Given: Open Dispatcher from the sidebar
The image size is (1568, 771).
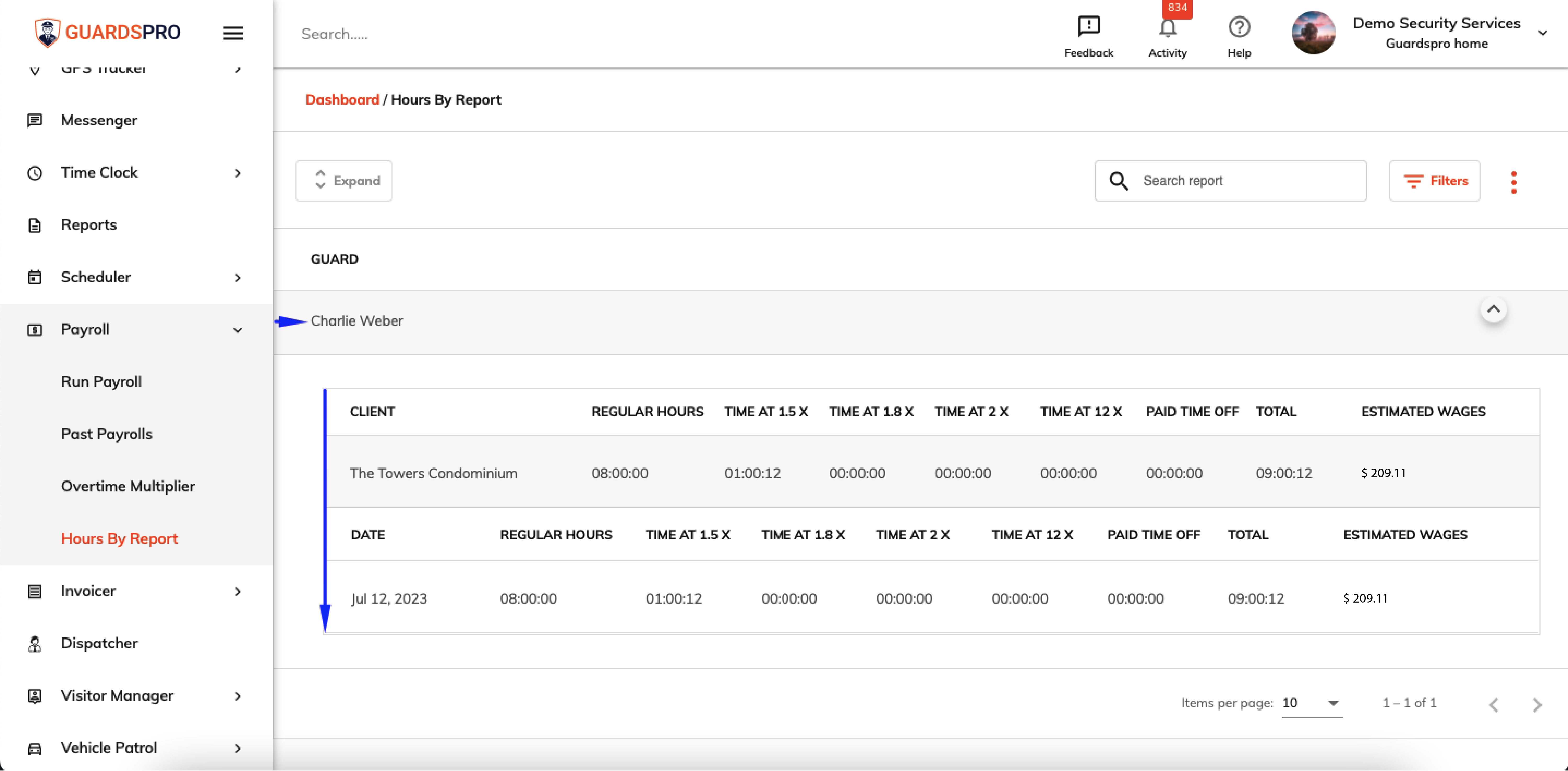Looking at the screenshot, I should point(99,643).
